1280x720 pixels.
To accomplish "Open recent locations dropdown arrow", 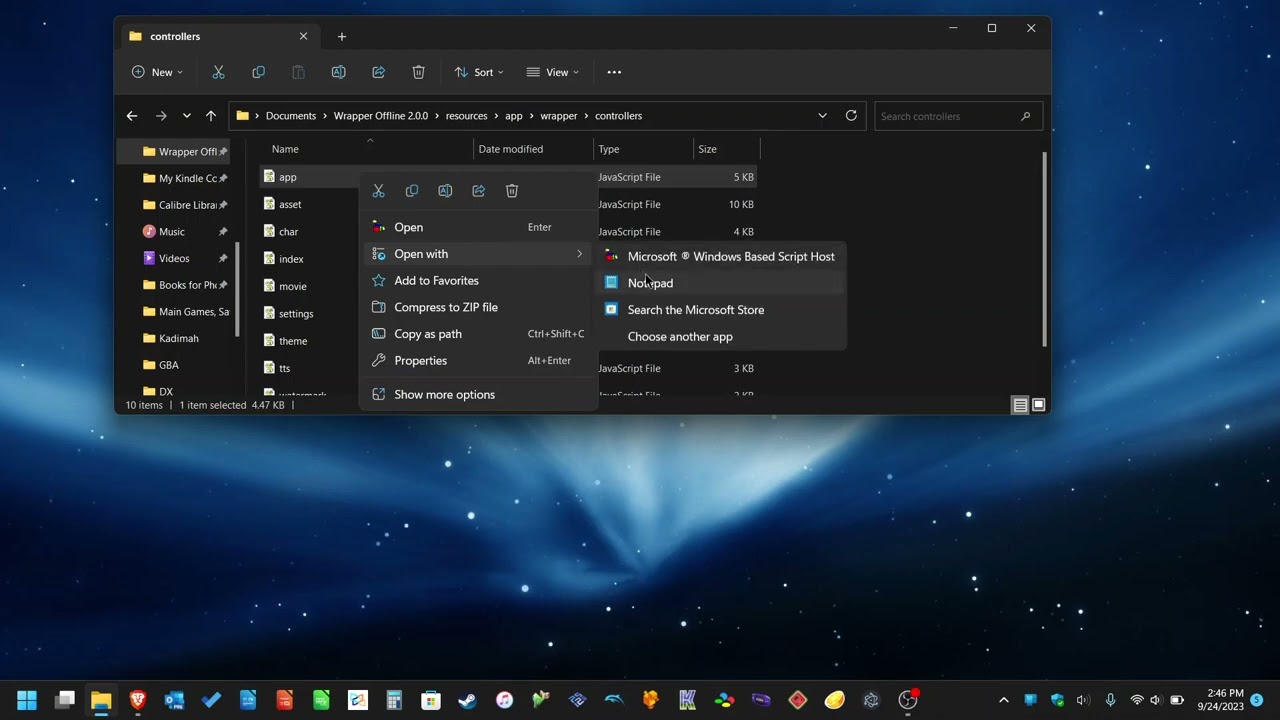I will point(186,116).
